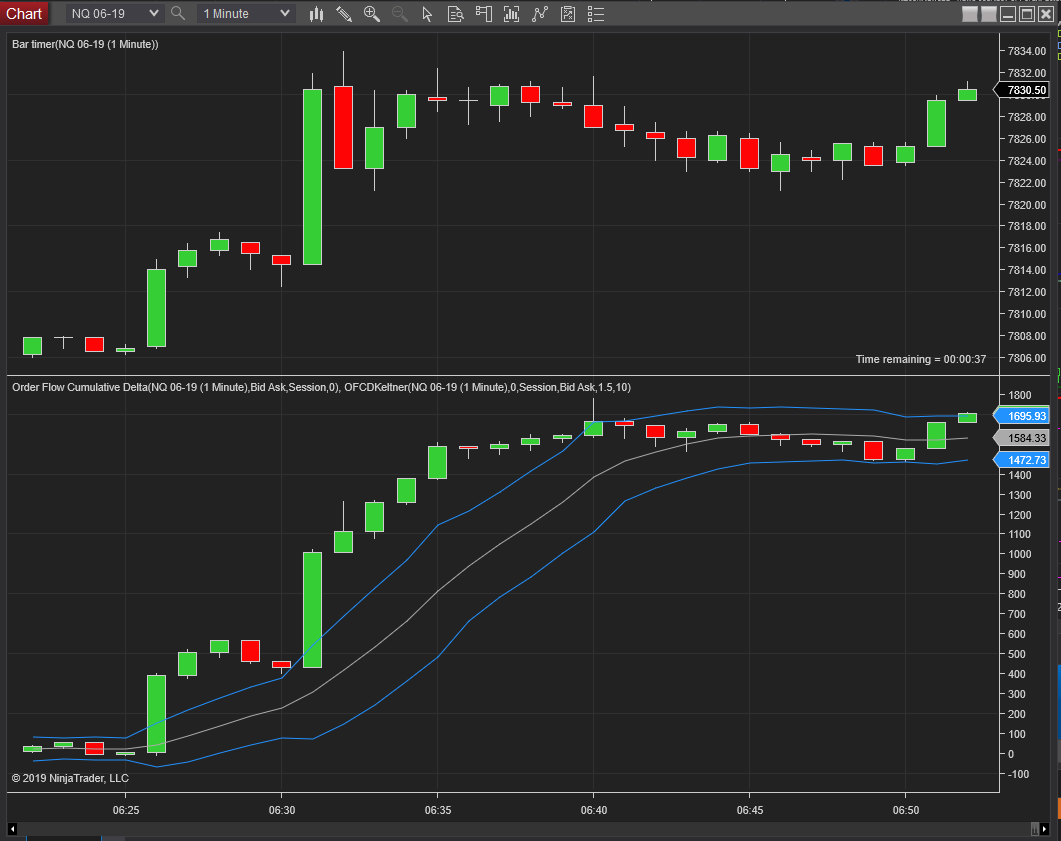Click the tall green 06:31 delta candle
The height and width of the screenshot is (841, 1061).
312,610
